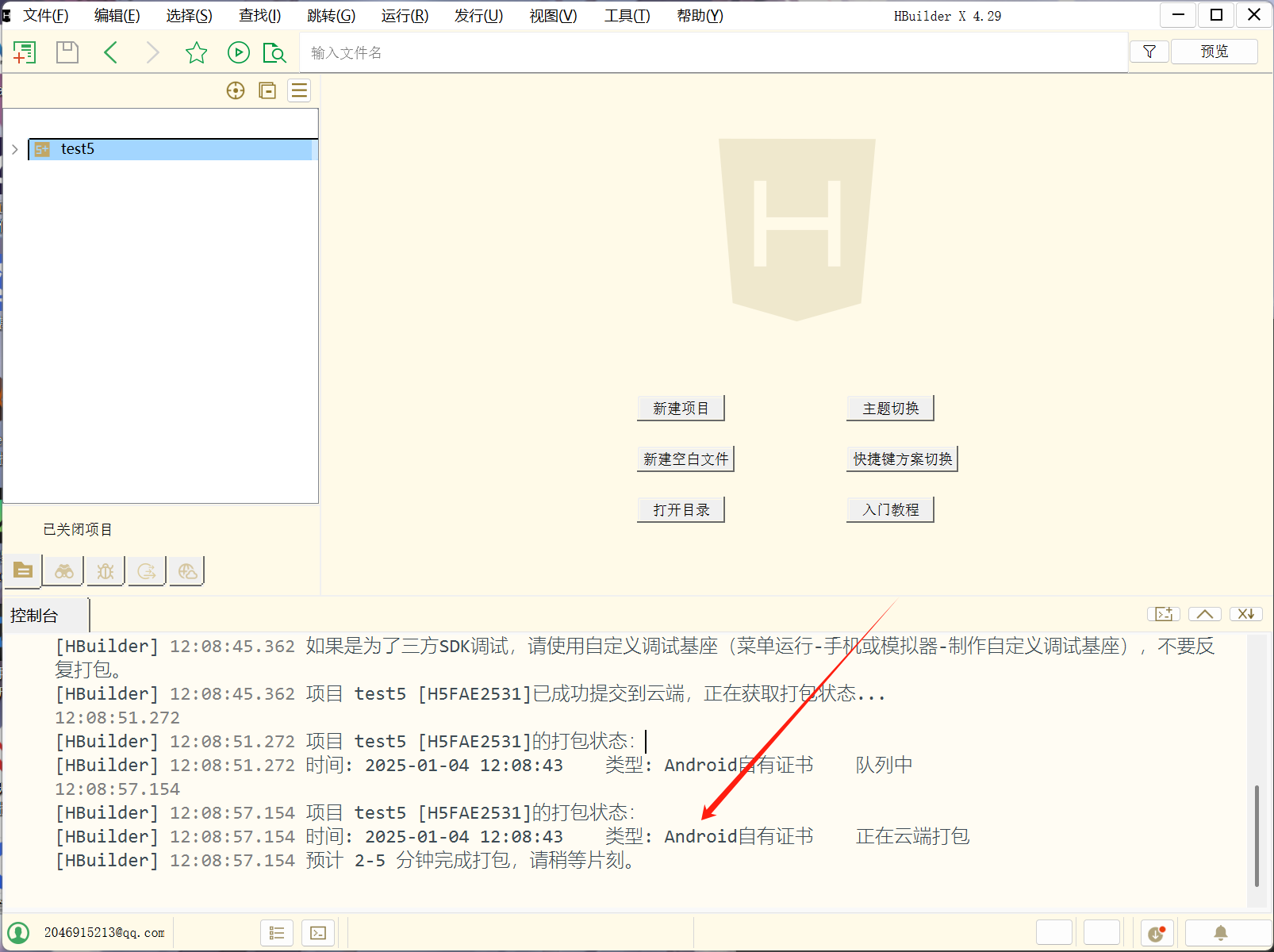This screenshot has width=1274, height=952.
Task: Click the timestamp line 12:08:51.272
Action: [x=117, y=718]
